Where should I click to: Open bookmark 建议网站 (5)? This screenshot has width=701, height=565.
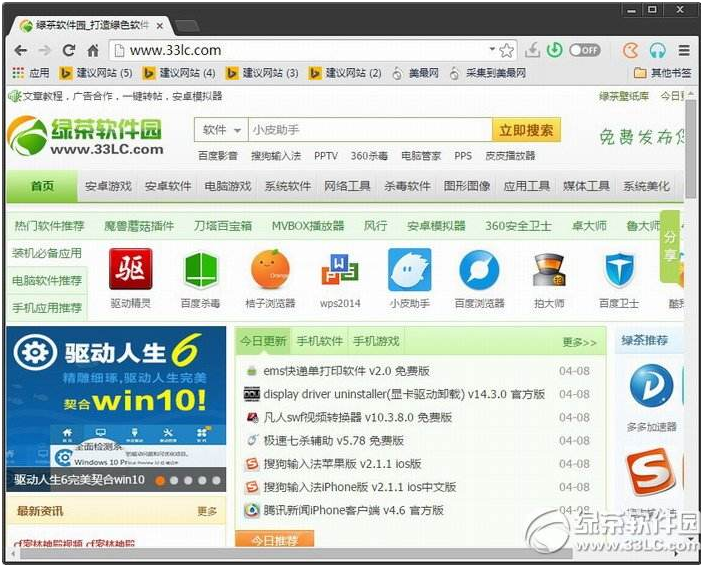tap(96, 73)
